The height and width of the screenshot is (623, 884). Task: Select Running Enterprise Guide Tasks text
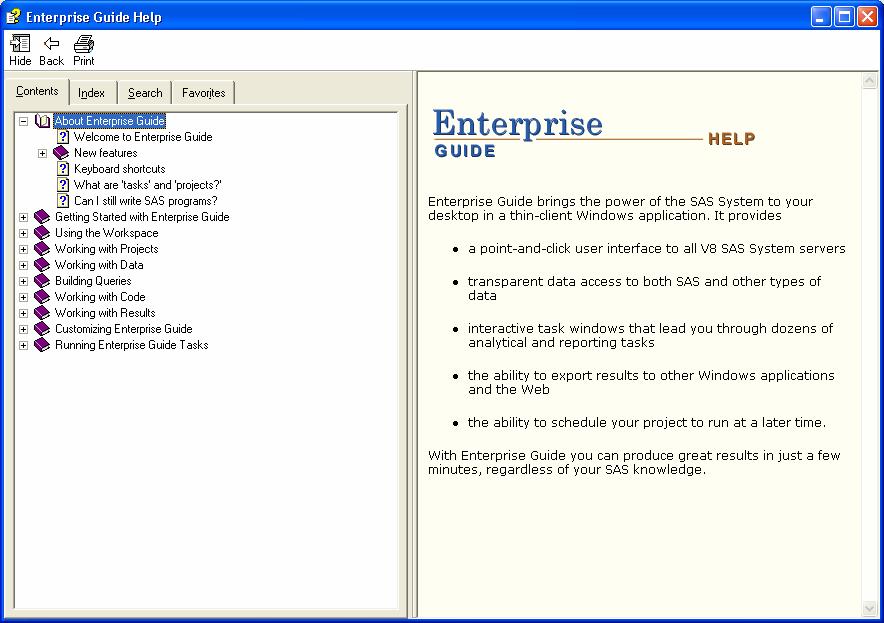point(132,345)
